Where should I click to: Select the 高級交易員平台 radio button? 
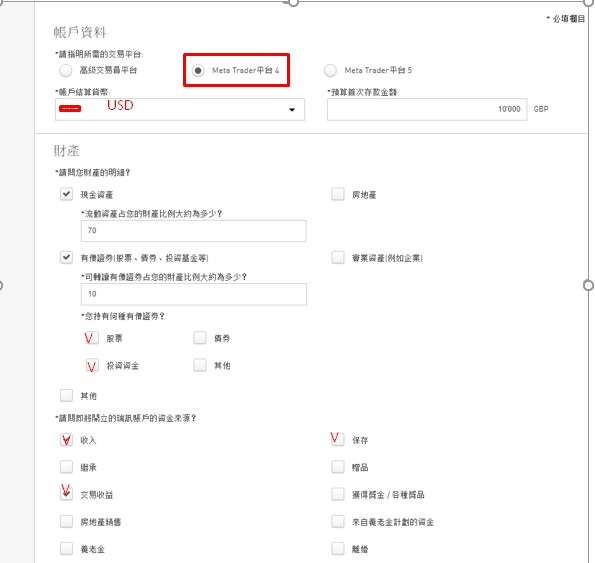coord(66,71)
